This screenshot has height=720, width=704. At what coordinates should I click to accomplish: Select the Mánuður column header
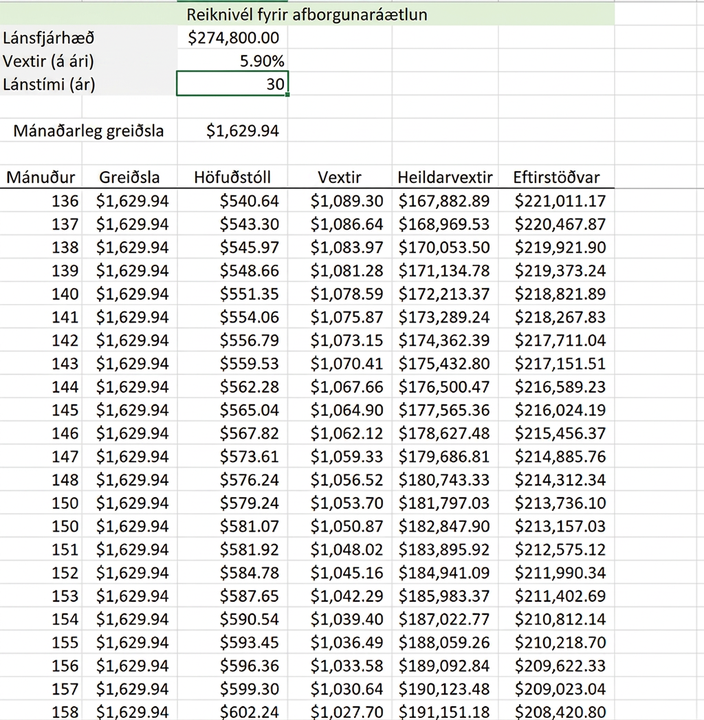coord(41,177)
